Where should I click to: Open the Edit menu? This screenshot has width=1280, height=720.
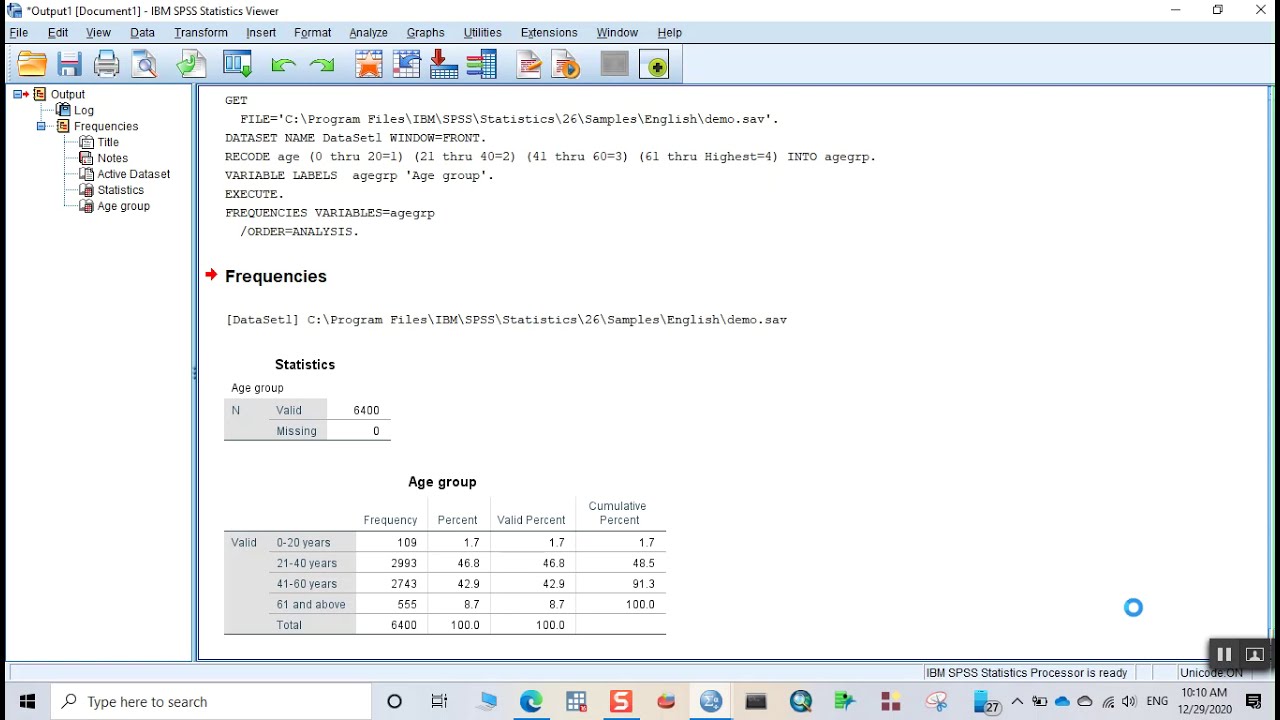click(x=58, y=33)
